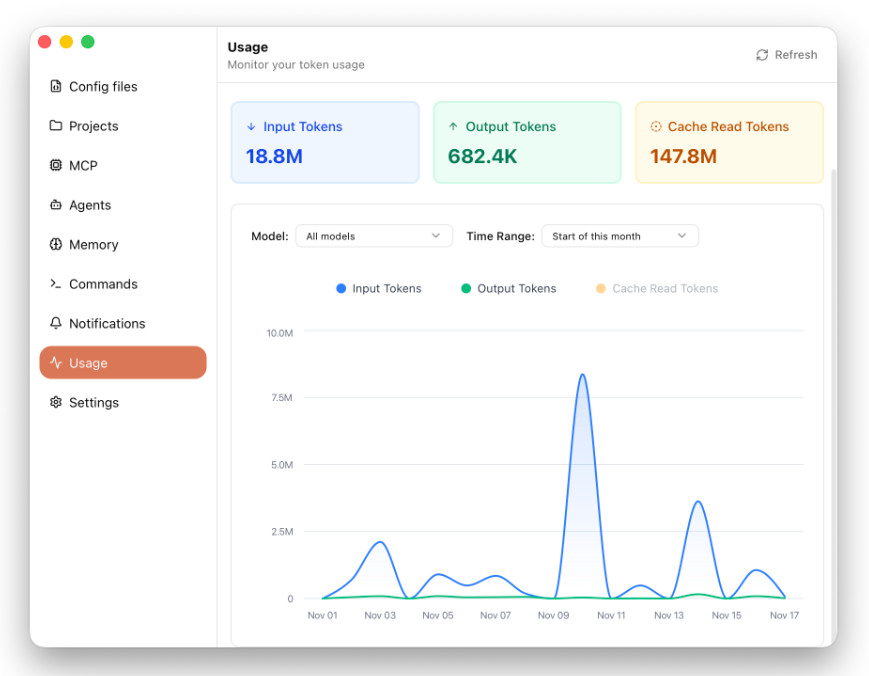Click the Commands terminal prompt icon
This screenshot has width=869, height=676.
(55, 284)
